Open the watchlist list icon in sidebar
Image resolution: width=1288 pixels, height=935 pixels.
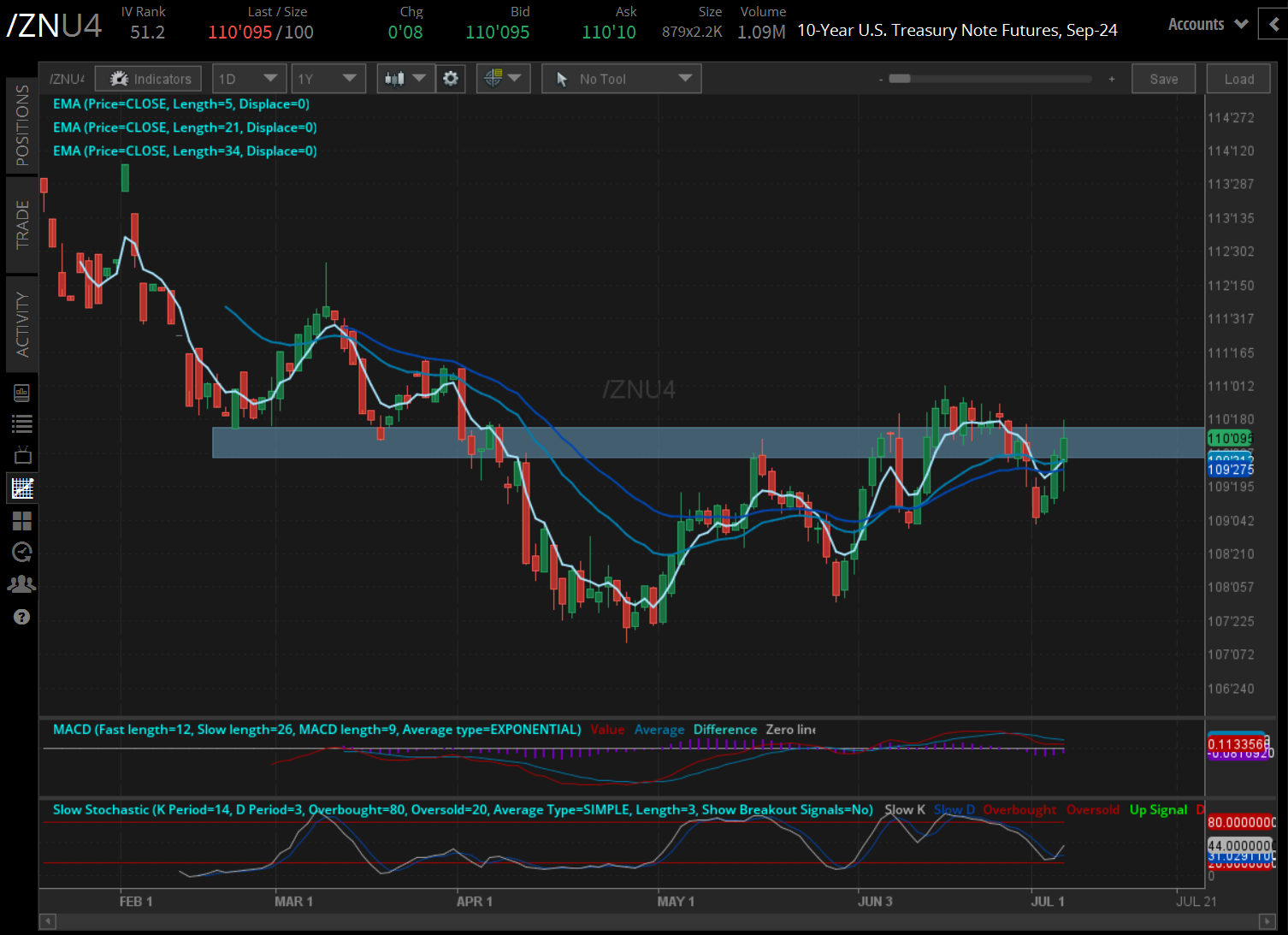click(22, 423)
